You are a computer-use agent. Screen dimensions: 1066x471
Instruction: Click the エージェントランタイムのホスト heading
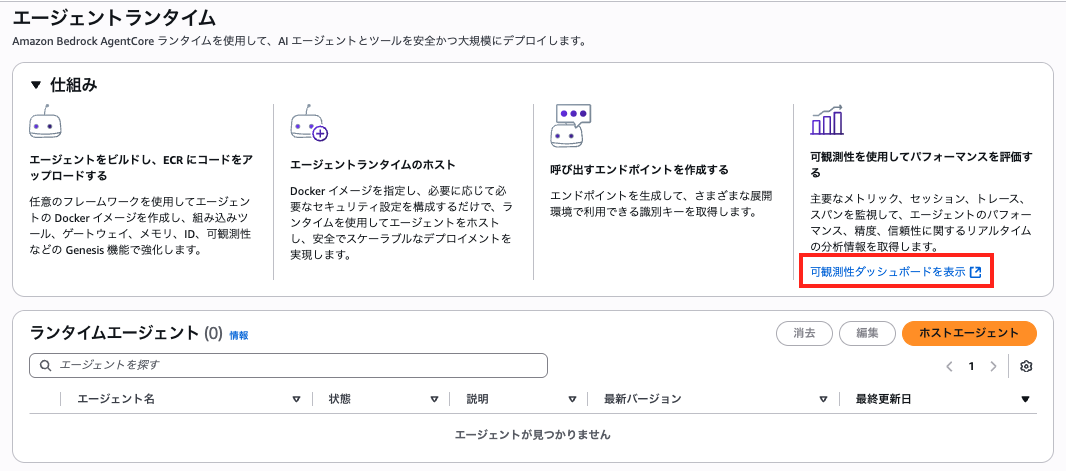coord(373,165)
